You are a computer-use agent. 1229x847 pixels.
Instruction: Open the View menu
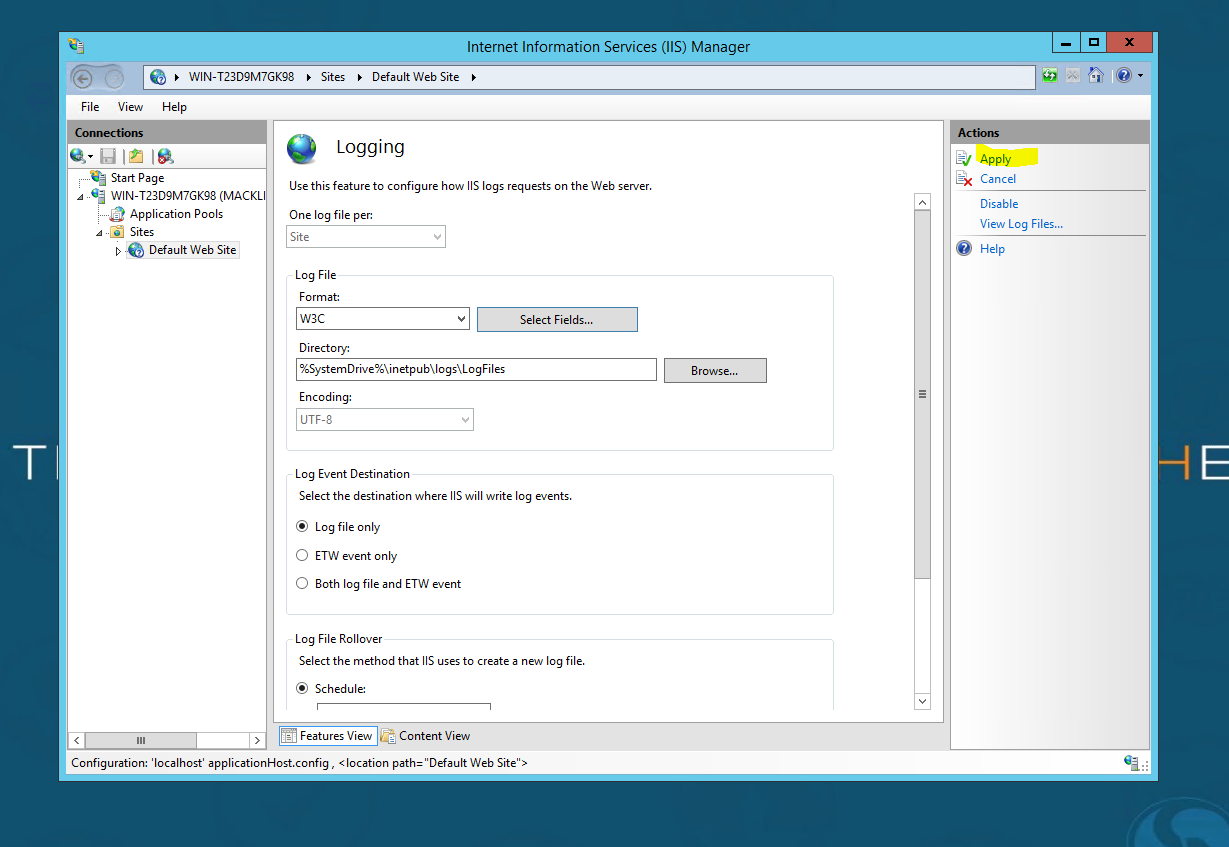pyautogui.click(x=130, y=107)
